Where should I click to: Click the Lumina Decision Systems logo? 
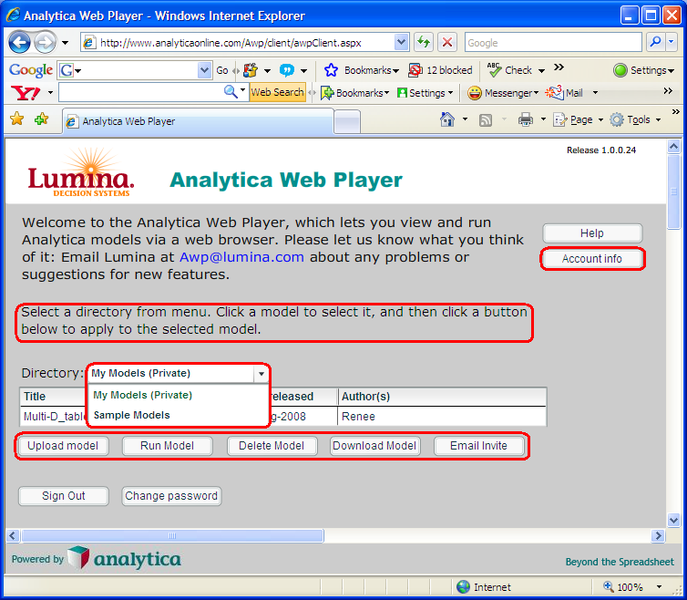tap(81, 173)
